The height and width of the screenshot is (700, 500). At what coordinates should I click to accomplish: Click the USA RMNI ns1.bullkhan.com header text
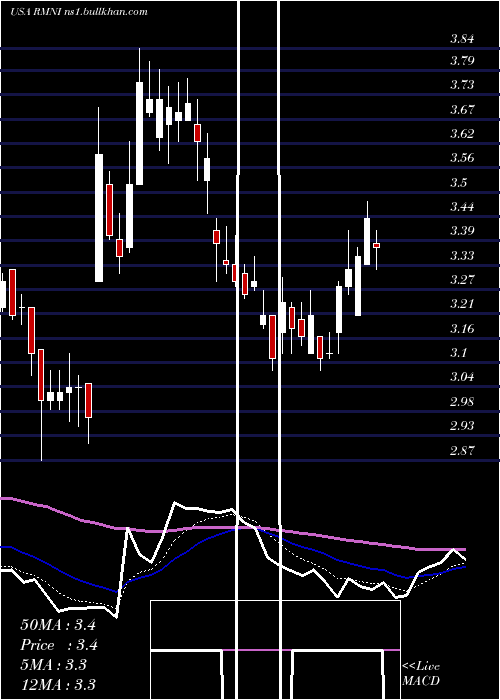[x=79, y=12]
